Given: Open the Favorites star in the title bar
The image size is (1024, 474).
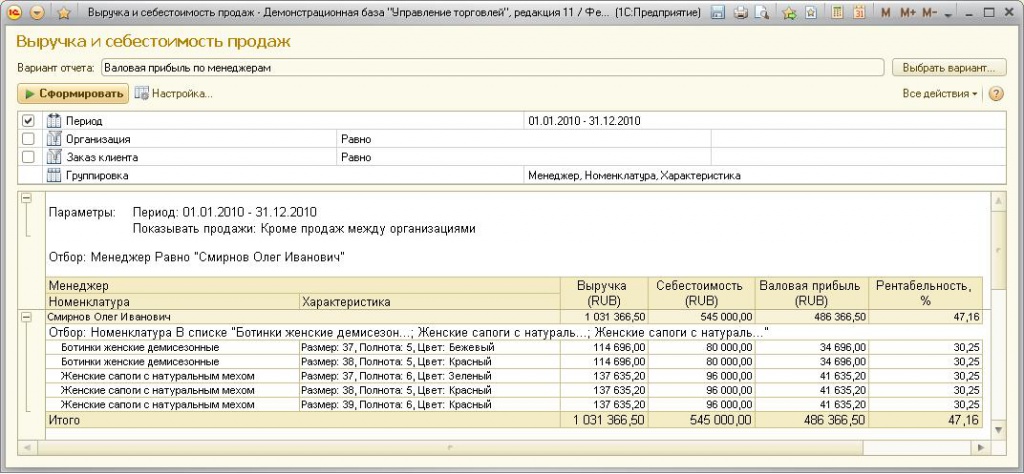Looking at the screenshot, I should (64, 12).
